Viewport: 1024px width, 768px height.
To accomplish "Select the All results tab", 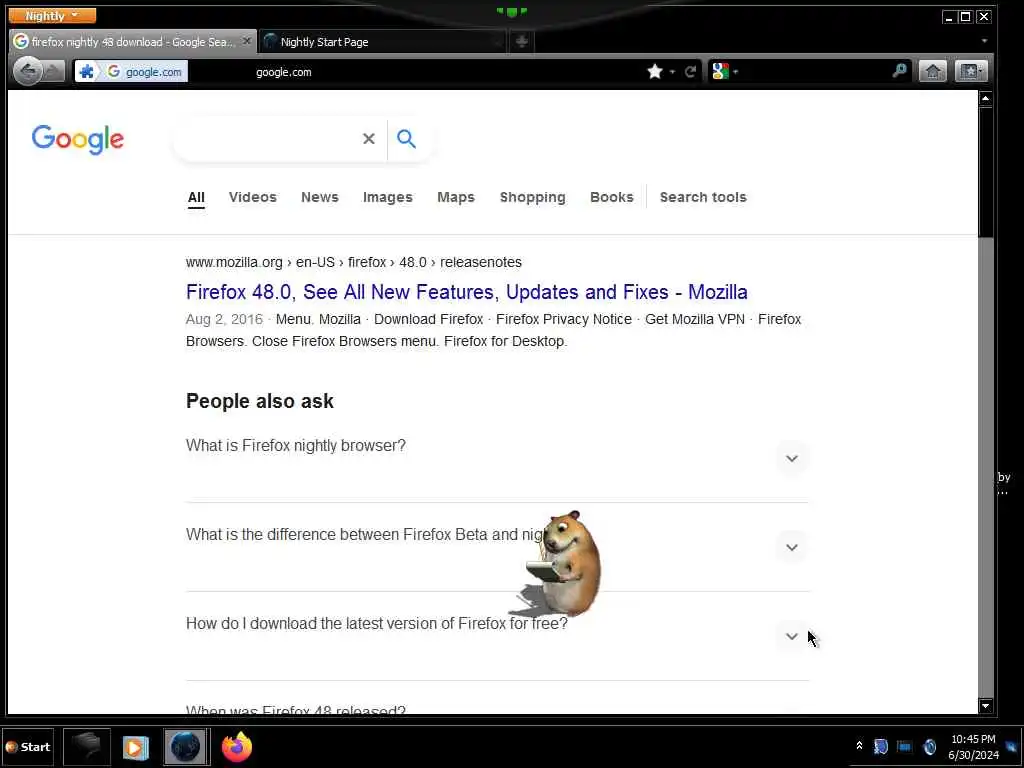I will tap(196, 197).
